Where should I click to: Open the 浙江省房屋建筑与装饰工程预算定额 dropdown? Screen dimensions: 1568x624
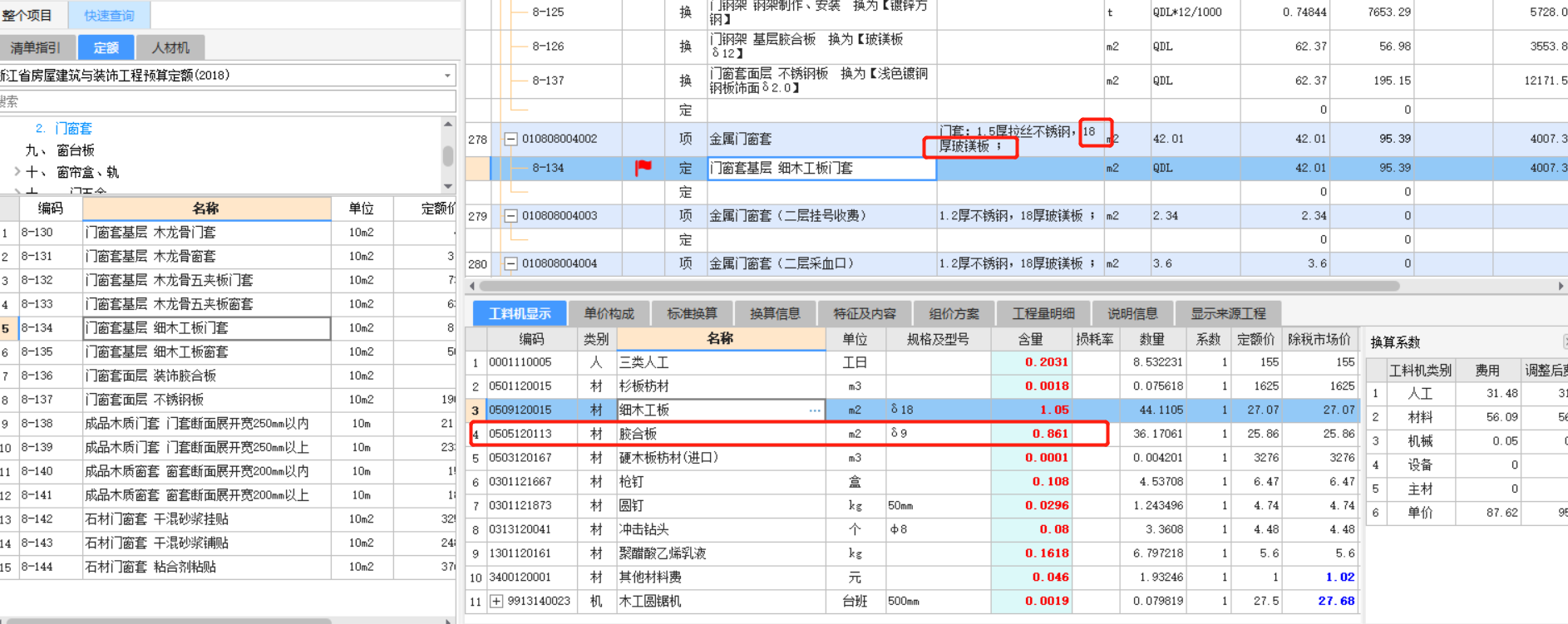[x=447, y=76]
